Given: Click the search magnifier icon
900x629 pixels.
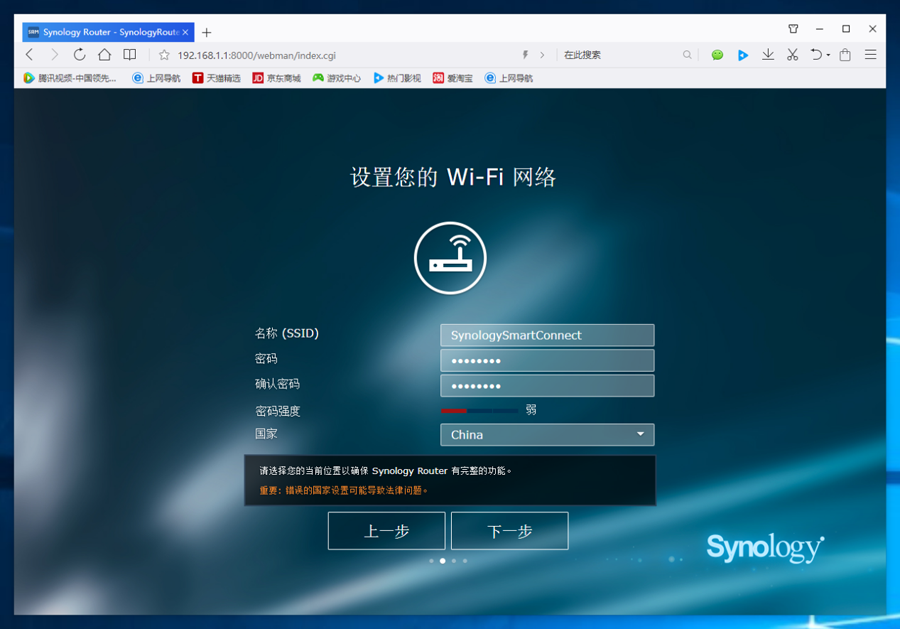Looking at the screenshot, I should pyautogui.click(x=687, y=55).
